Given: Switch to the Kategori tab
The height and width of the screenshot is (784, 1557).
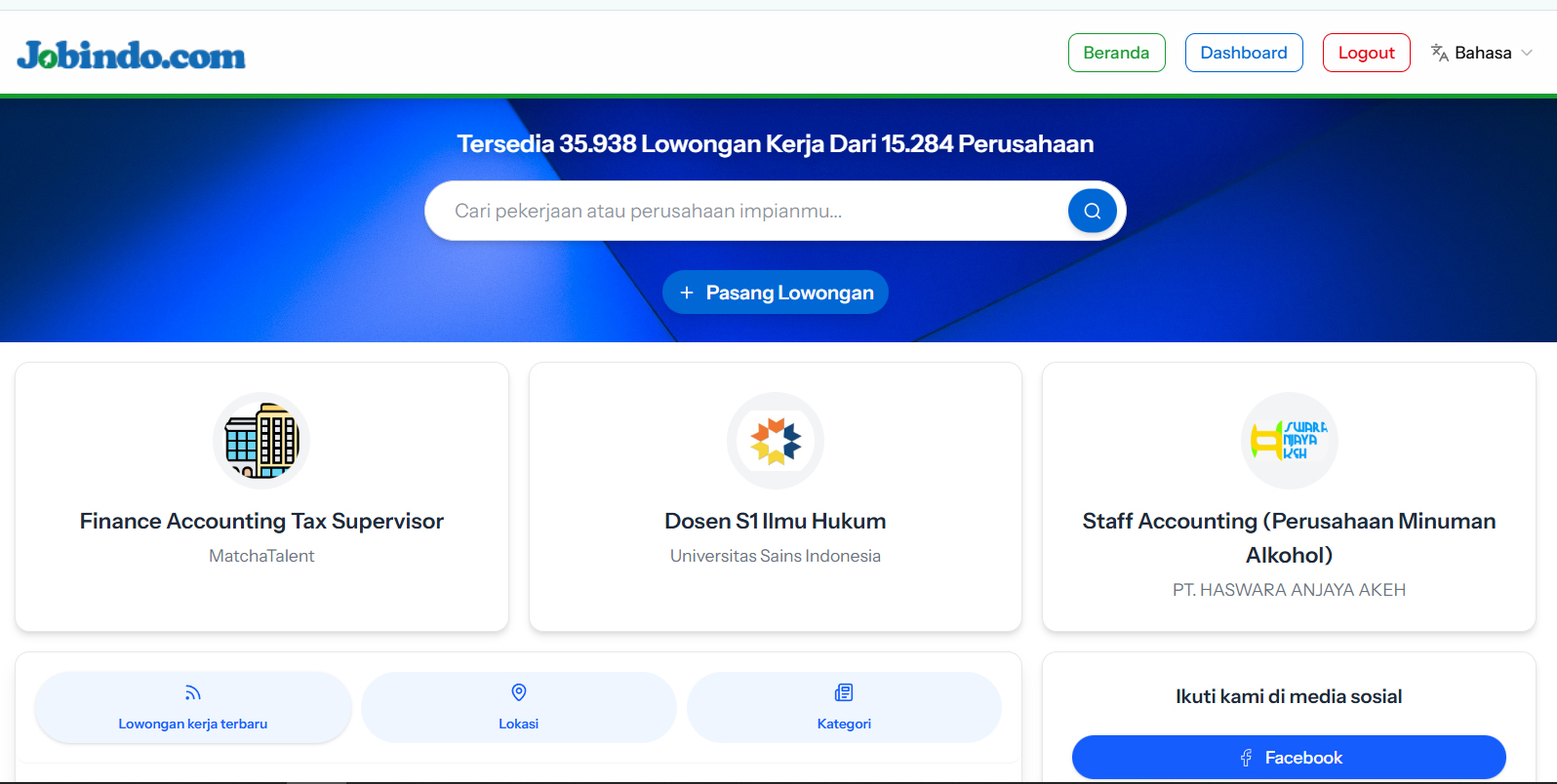Looking at the screenshot, I should (x=844, y=707).
